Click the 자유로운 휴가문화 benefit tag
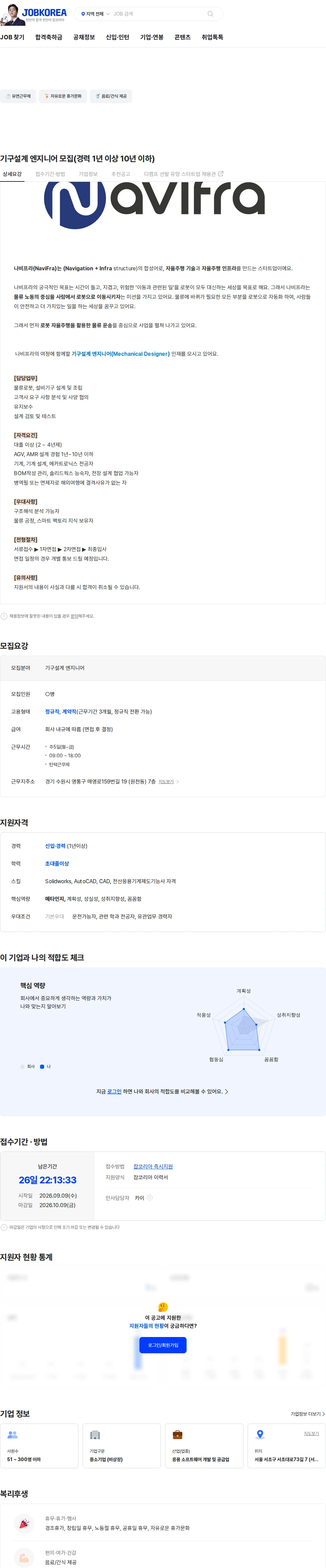 63,96
